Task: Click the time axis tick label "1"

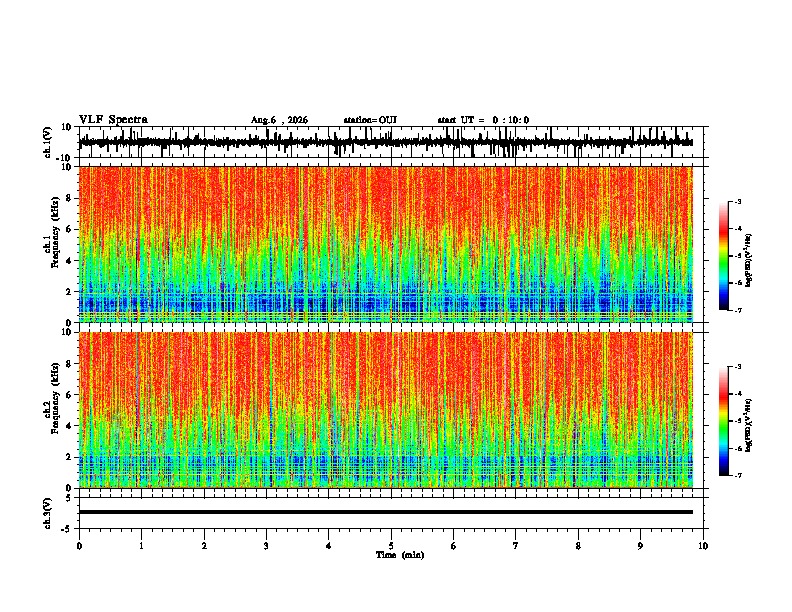Action: pos(141,546)
